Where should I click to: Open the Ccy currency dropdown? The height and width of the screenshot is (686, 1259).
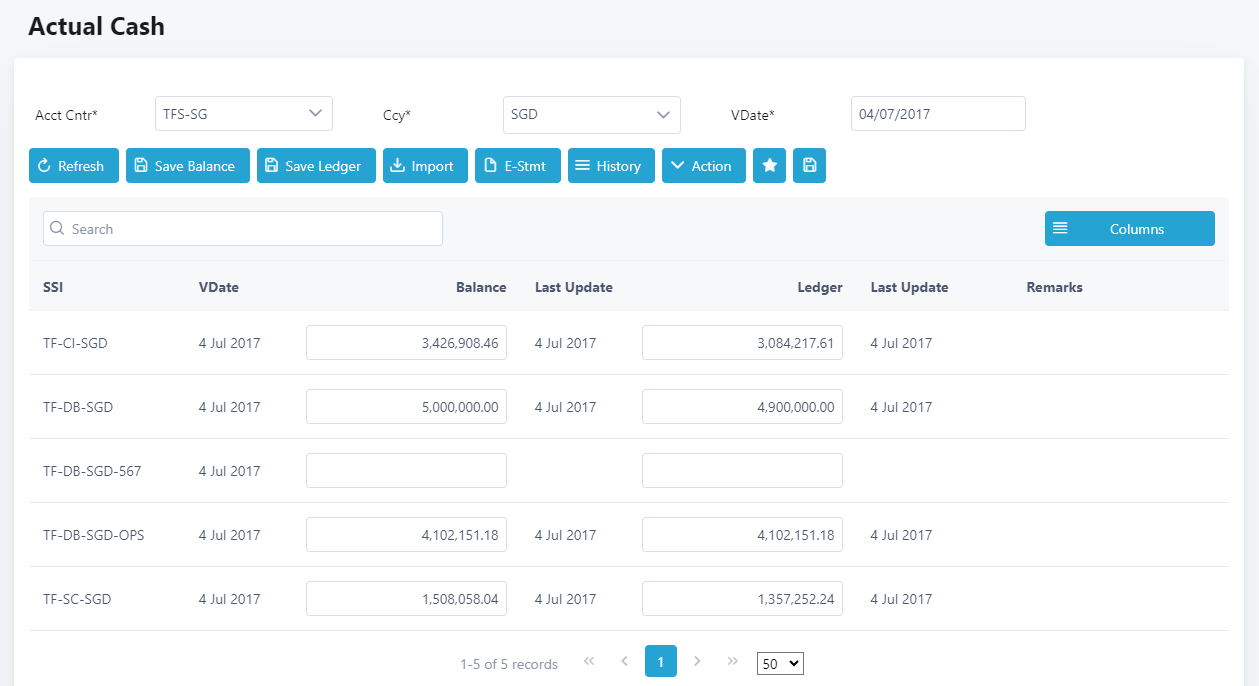[591, 115]
